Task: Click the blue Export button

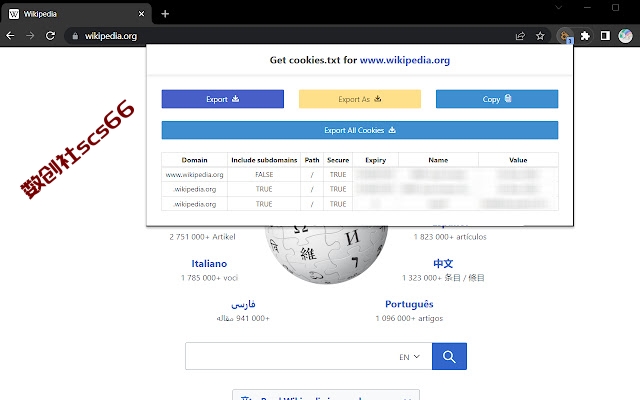Action: point(222,99)
